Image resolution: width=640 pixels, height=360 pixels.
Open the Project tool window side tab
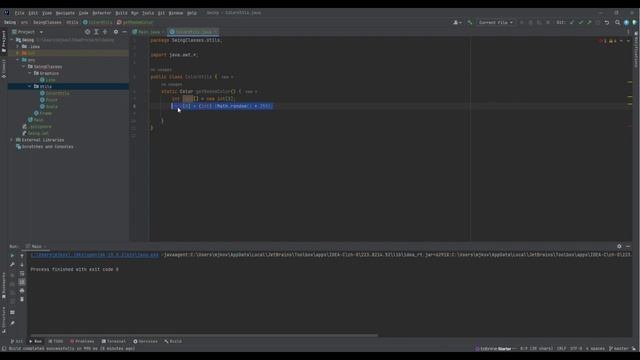(x=4, y=41)
